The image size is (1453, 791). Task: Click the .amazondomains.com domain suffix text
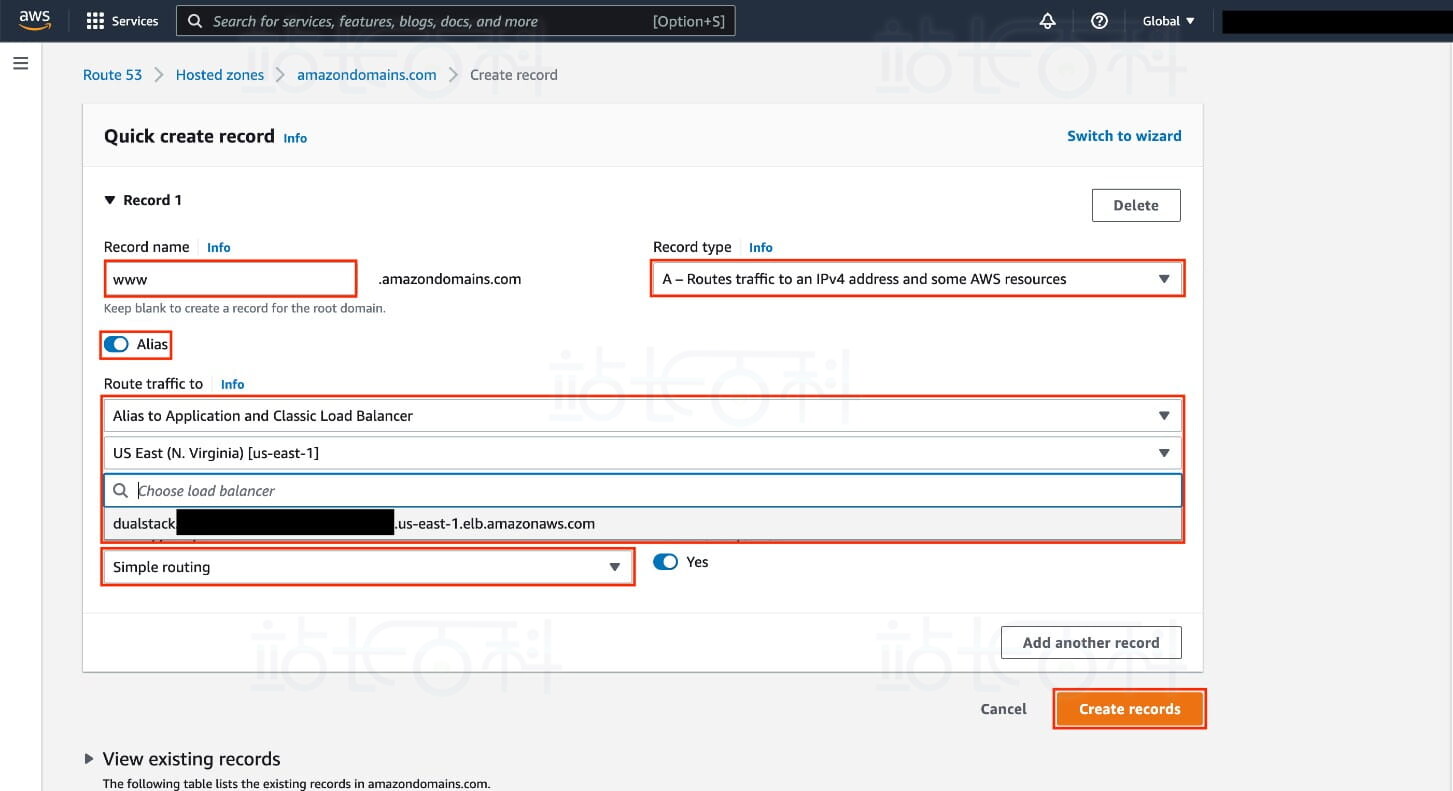tap(450, 279)
